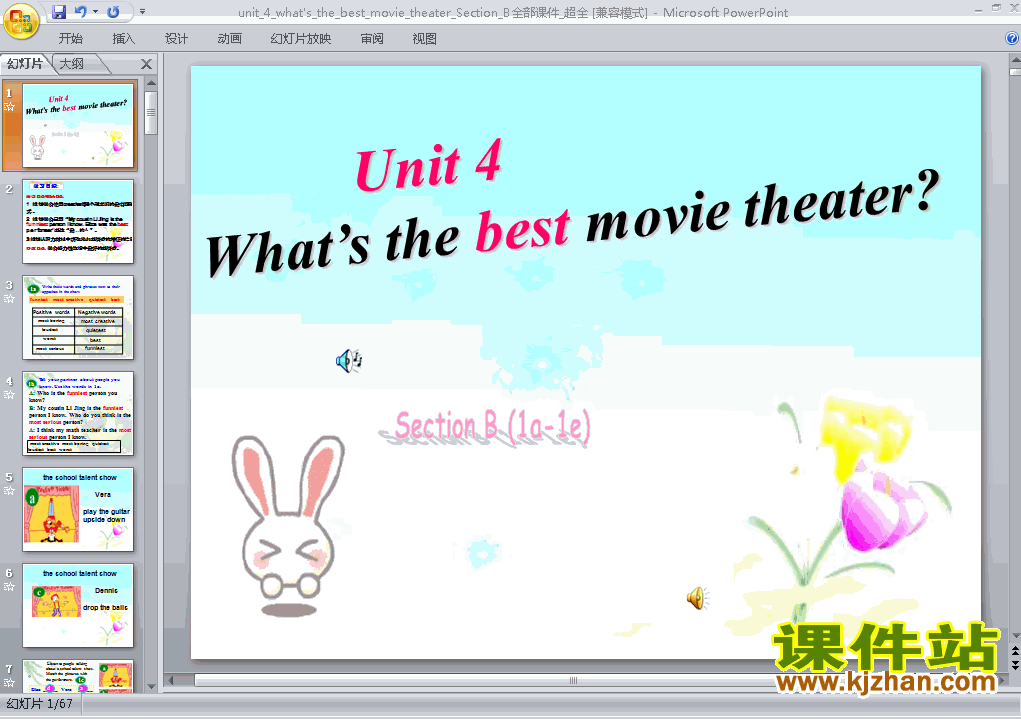Switch to the 动画 ribbon tab
Viewport: 1021px width, 719px height.
coord(229,39)
